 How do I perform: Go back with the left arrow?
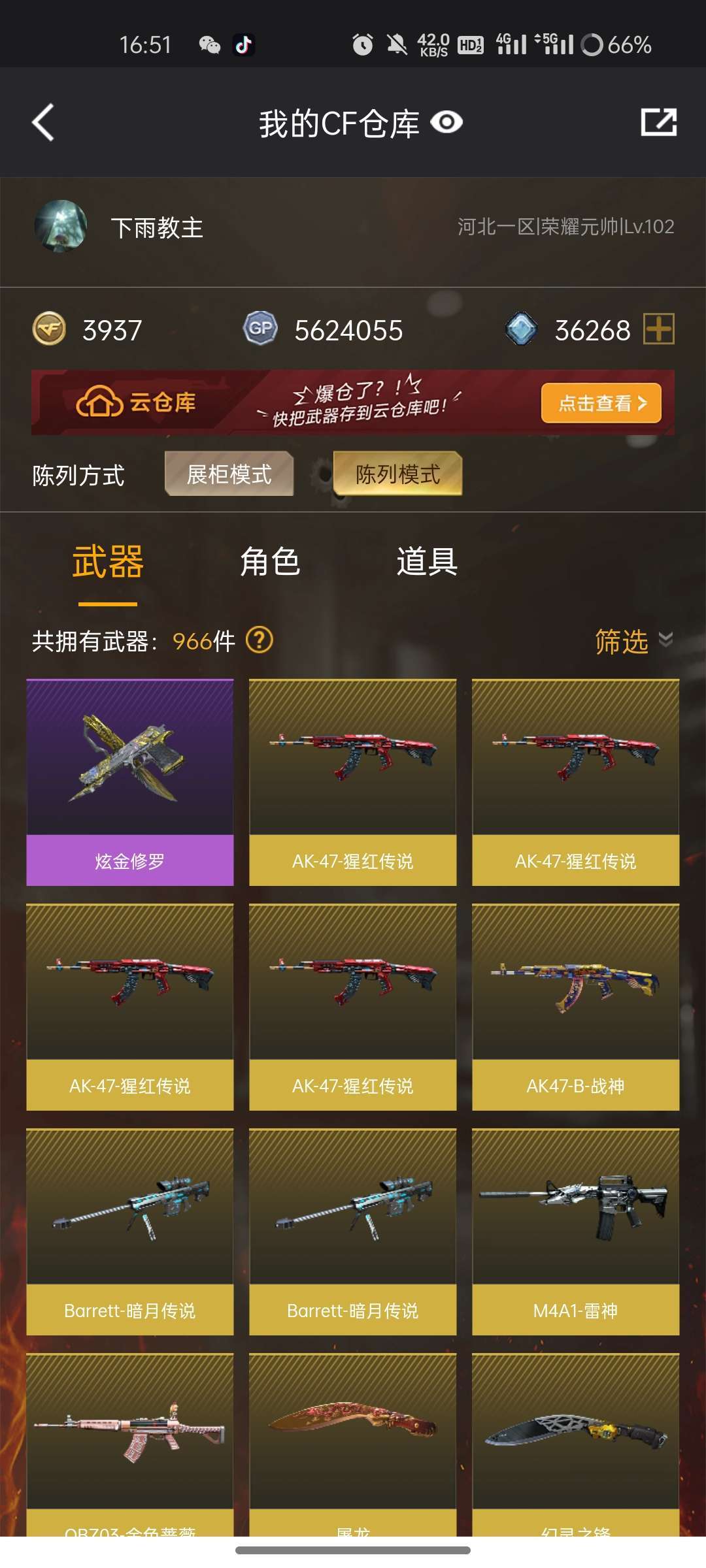pos(43,122)
